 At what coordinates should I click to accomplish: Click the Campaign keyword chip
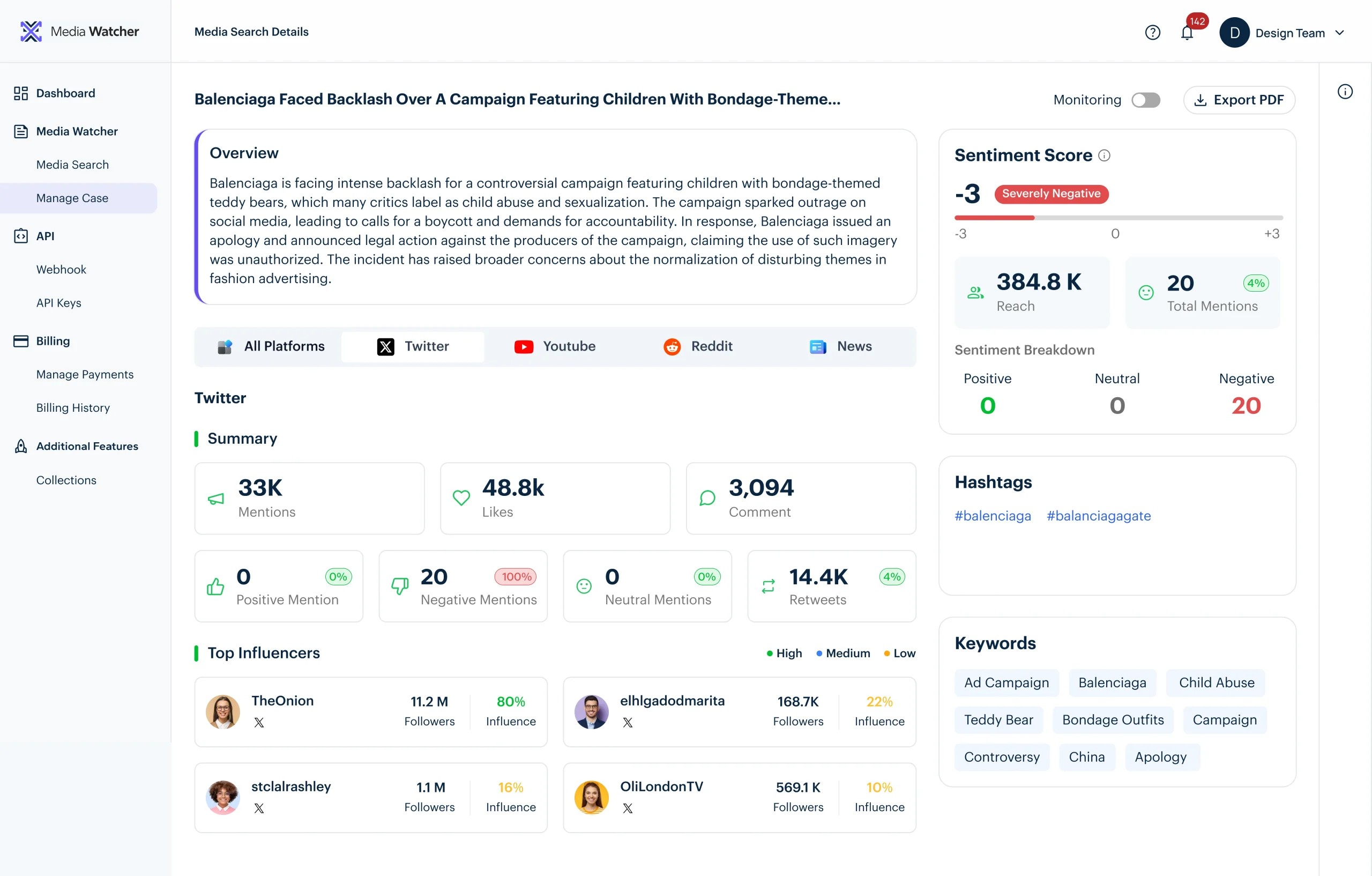pyautogui.click(x=1225, y=719)
